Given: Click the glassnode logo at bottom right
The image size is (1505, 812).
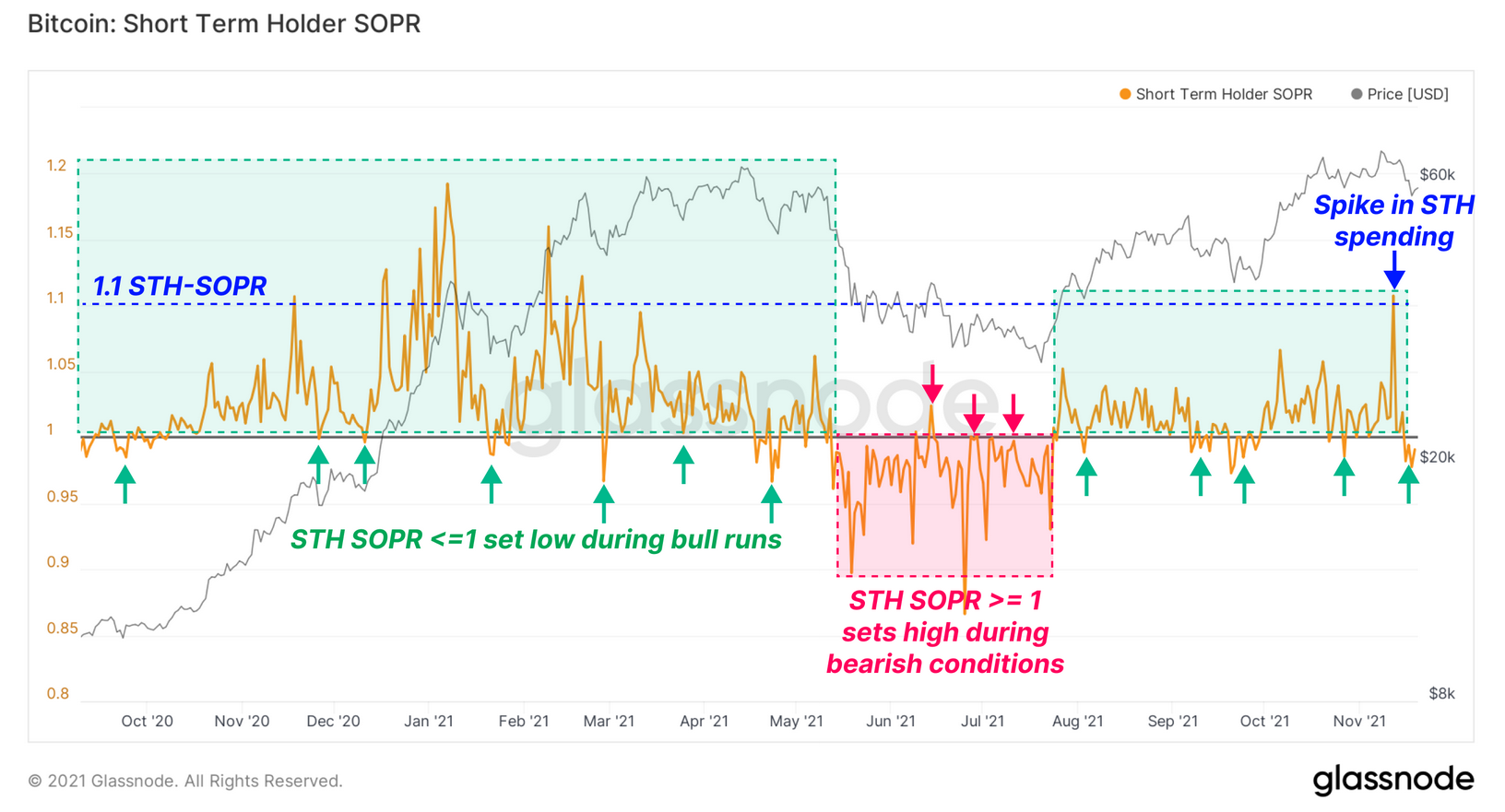Looking at the screenshot, I should [1392, 779].
